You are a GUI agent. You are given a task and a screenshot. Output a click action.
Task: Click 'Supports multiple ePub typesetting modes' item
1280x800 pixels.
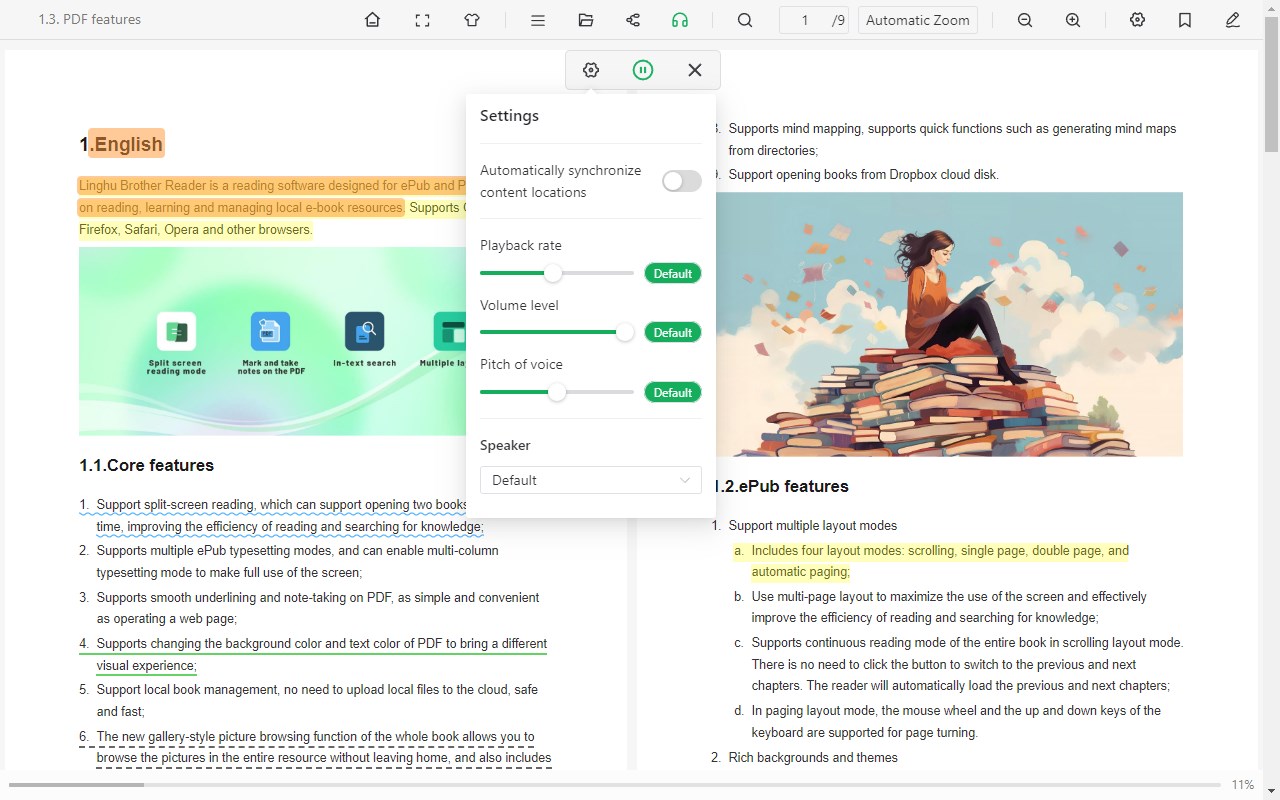(297, 561)
